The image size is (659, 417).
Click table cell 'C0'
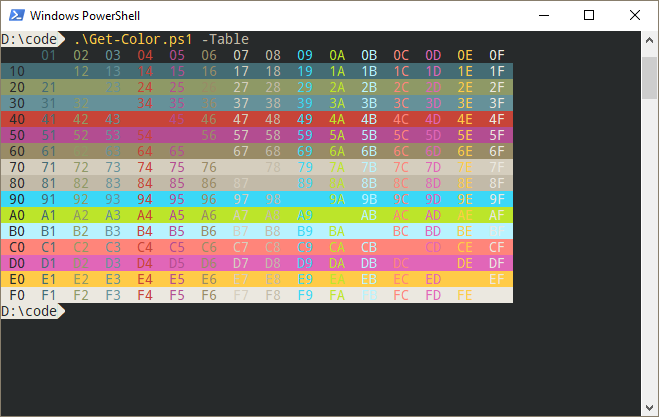17,247
